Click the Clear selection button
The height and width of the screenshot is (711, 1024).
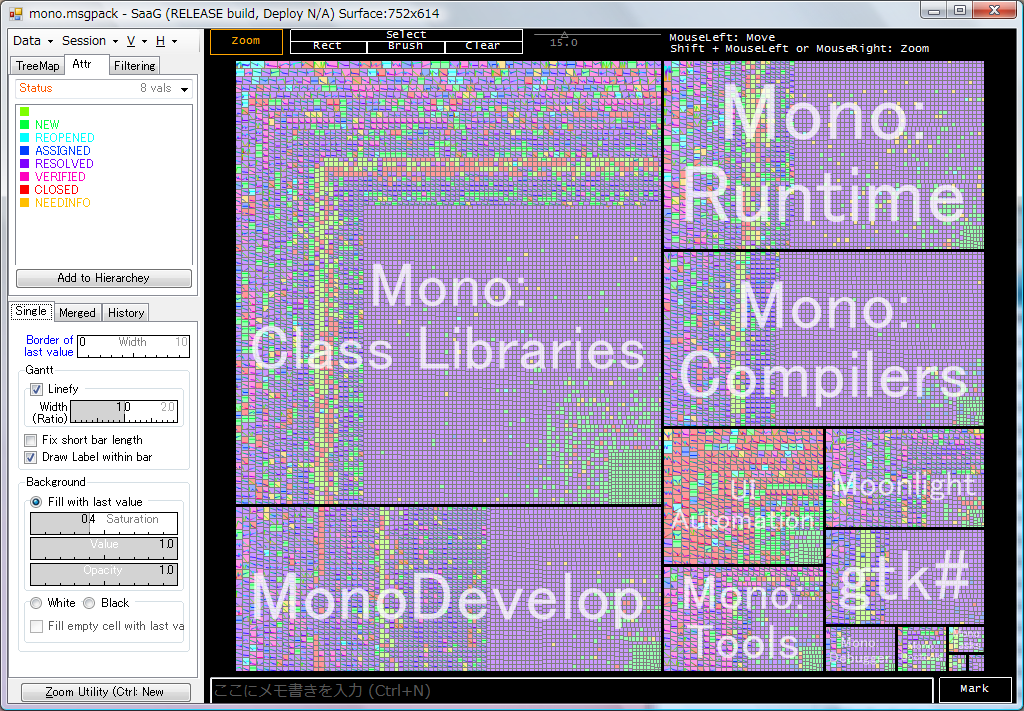click(483, 46)
